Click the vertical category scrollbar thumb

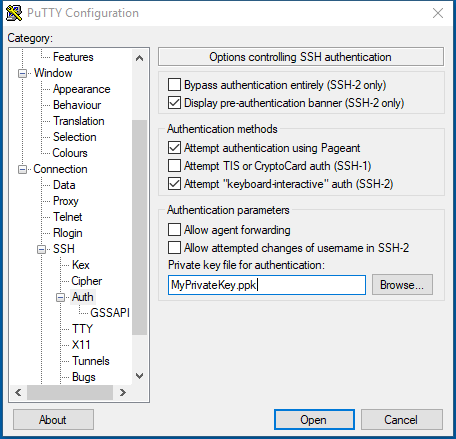[140, 227]
